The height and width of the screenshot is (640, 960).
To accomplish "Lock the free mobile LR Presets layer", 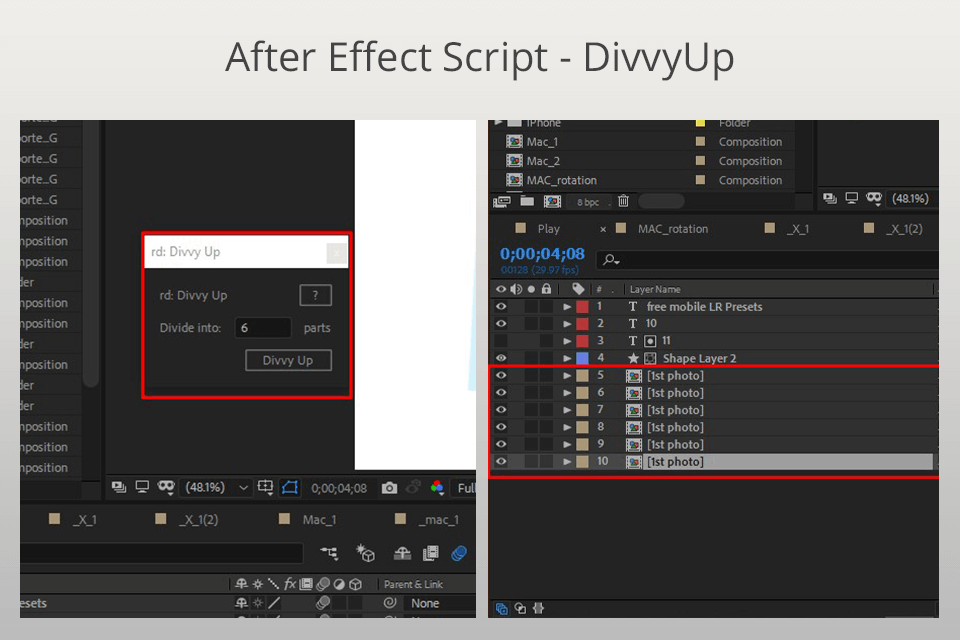I will click(x=545, y=307).
